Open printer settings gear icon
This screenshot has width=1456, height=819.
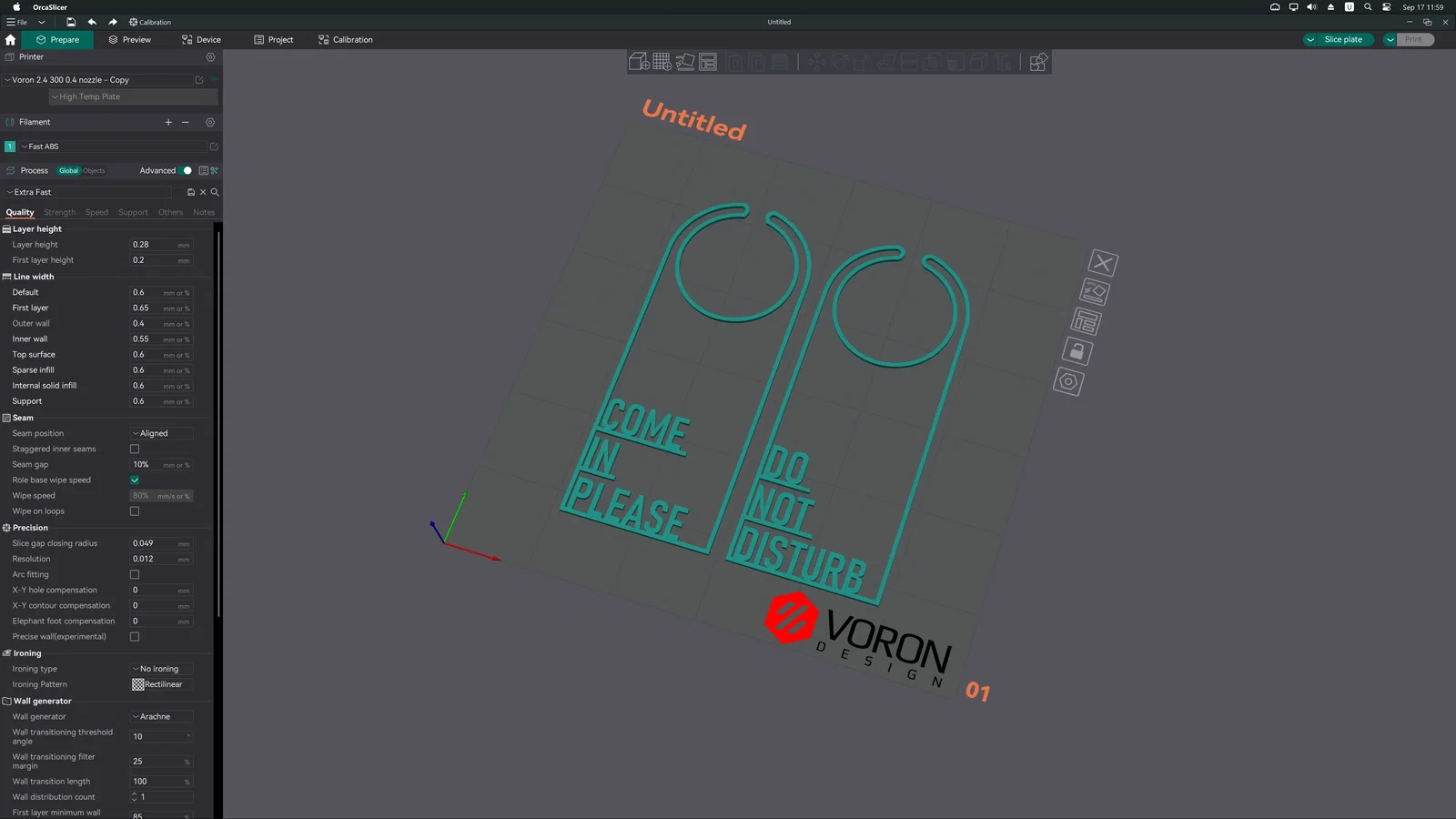210,56
